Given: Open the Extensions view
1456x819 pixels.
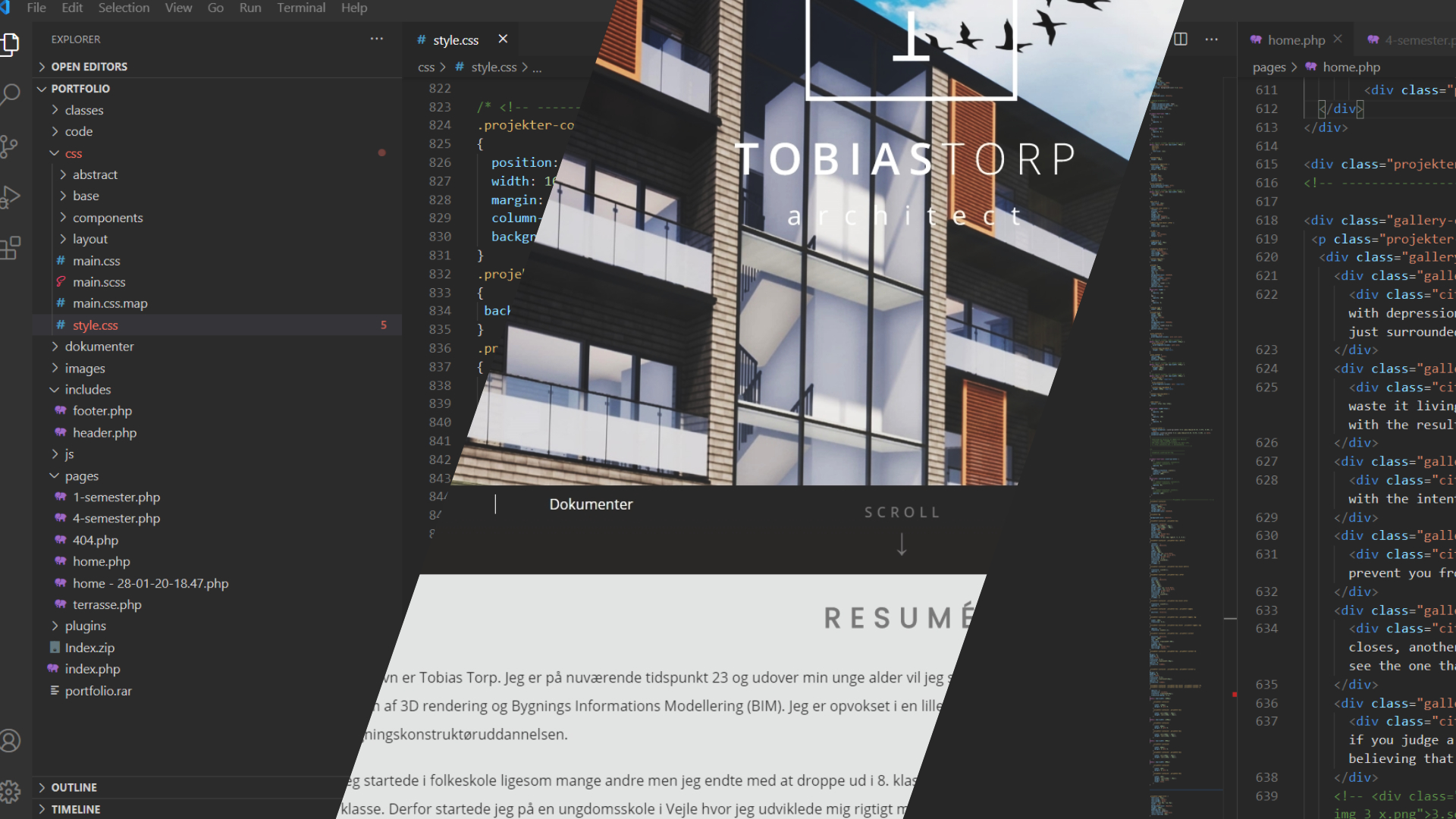Looking at the screenshot, I should click(11, 247).
